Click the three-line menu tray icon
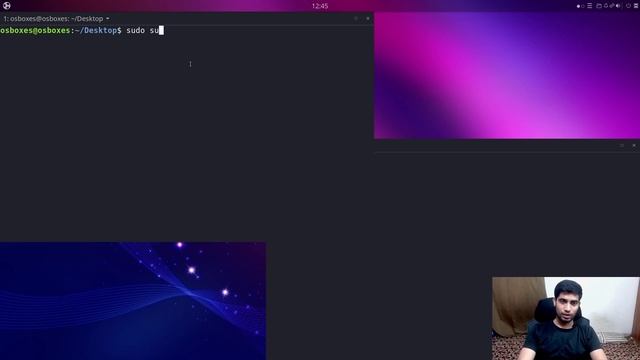640x360 pixels. 589,6
